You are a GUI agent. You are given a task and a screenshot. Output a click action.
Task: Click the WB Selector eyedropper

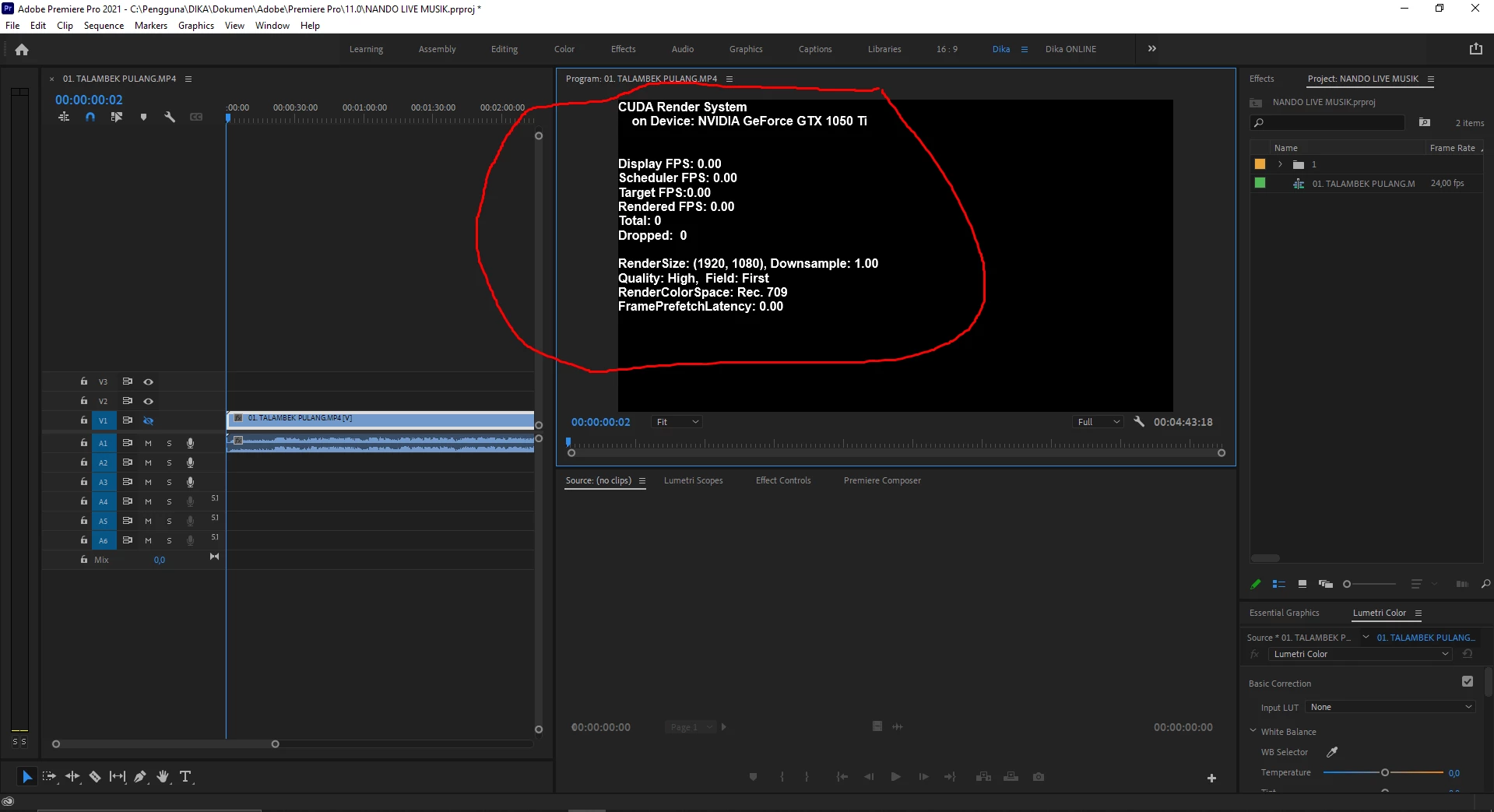pos(1332,752)
